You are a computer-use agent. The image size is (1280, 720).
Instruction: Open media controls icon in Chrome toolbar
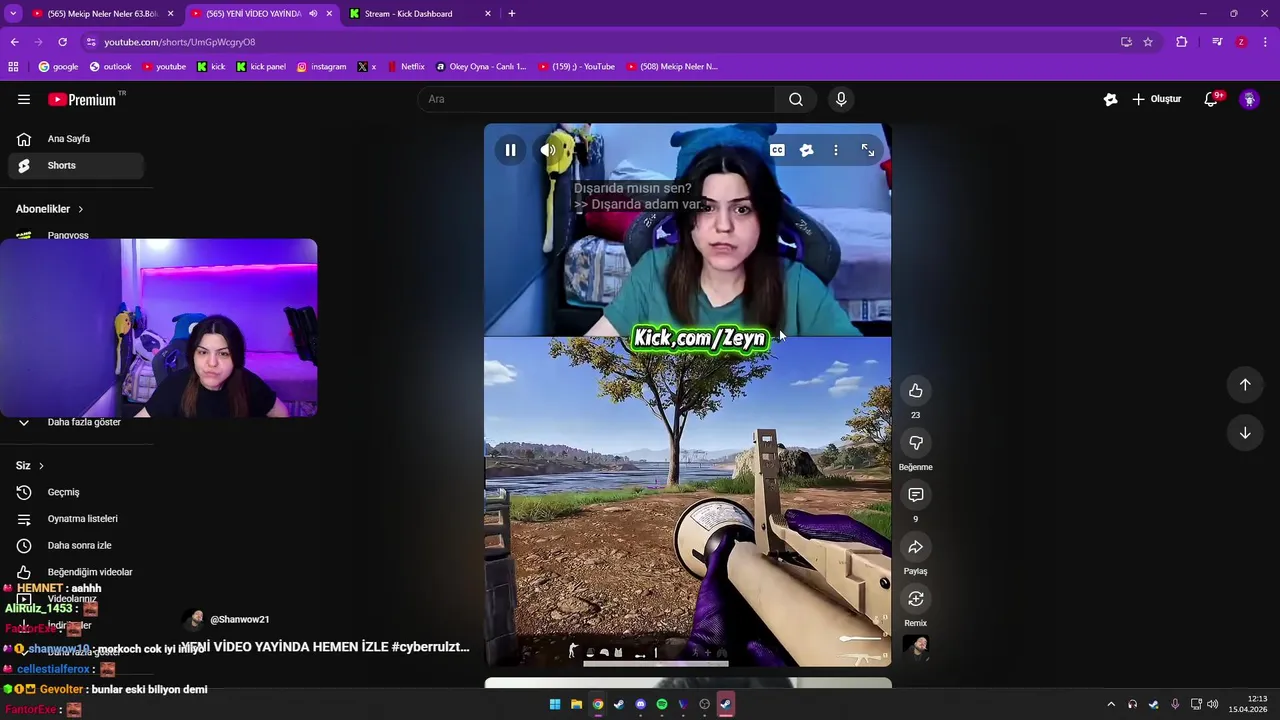click(x=1217, y=42)
